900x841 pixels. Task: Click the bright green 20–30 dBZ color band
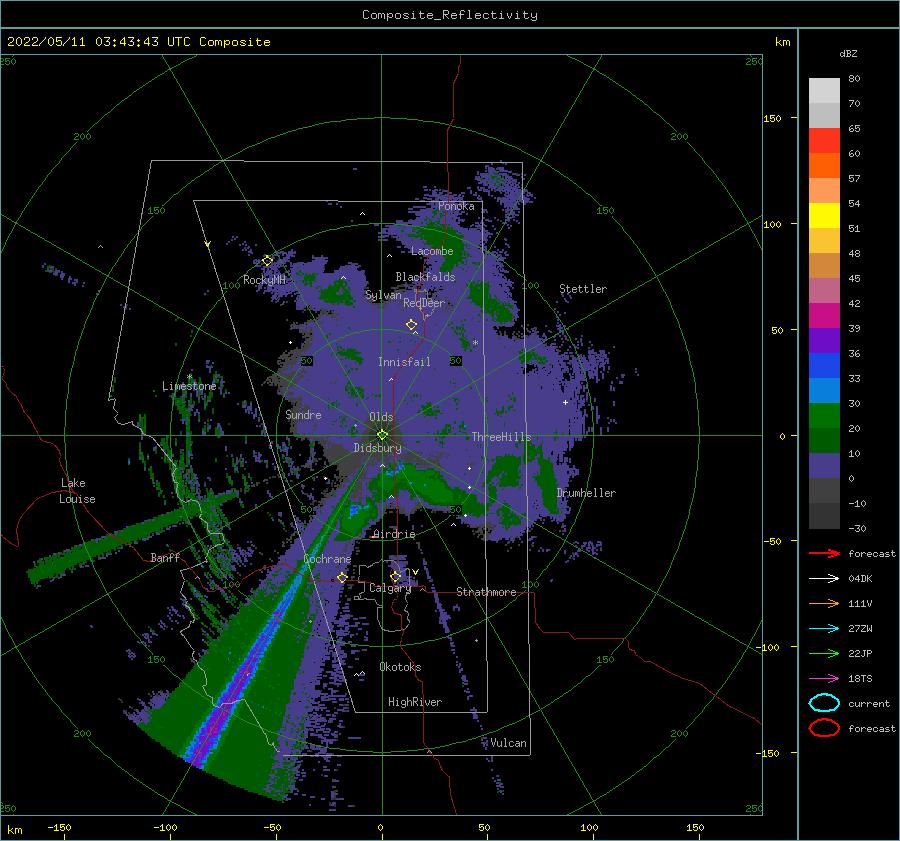click(x=824, y=416)
